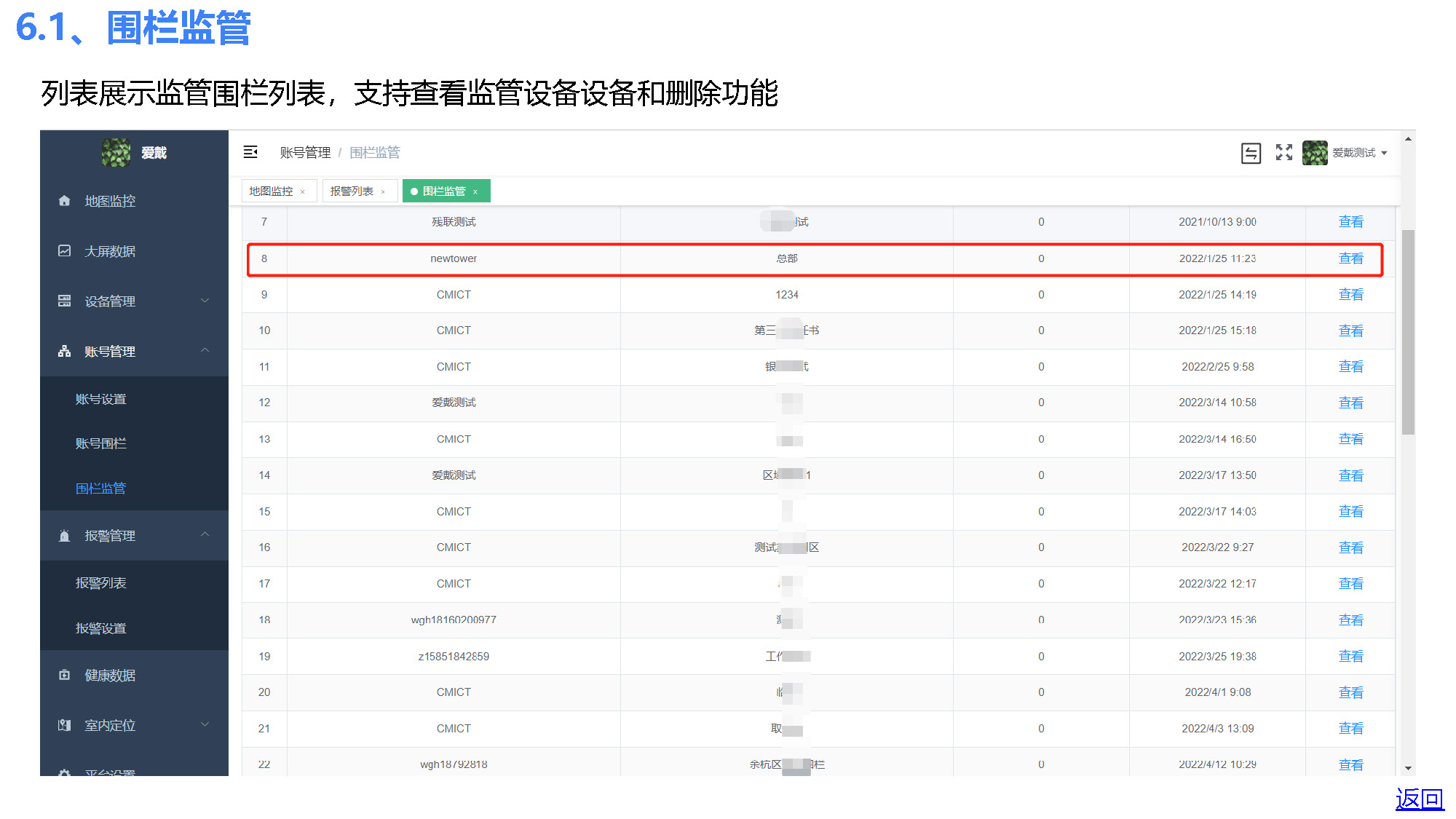Click the home icon beside 地图监控
The image size is (1456, 819).
coord(65,201)
